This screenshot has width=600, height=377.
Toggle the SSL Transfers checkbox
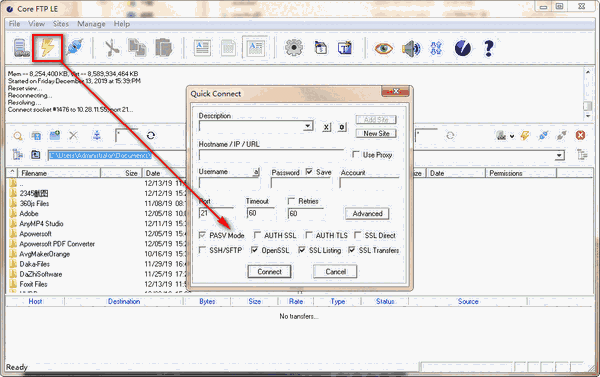coord(352,250)
